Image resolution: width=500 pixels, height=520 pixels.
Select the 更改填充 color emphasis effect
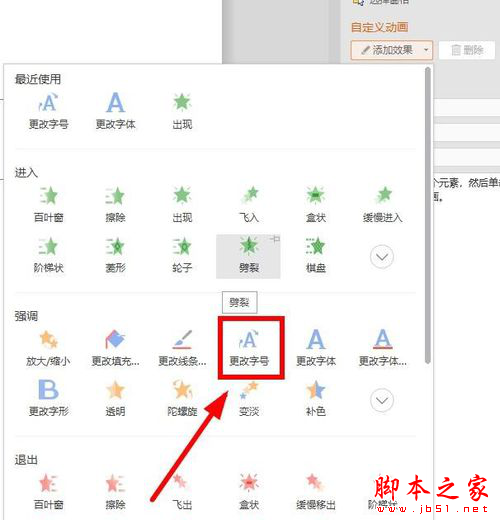116,347
